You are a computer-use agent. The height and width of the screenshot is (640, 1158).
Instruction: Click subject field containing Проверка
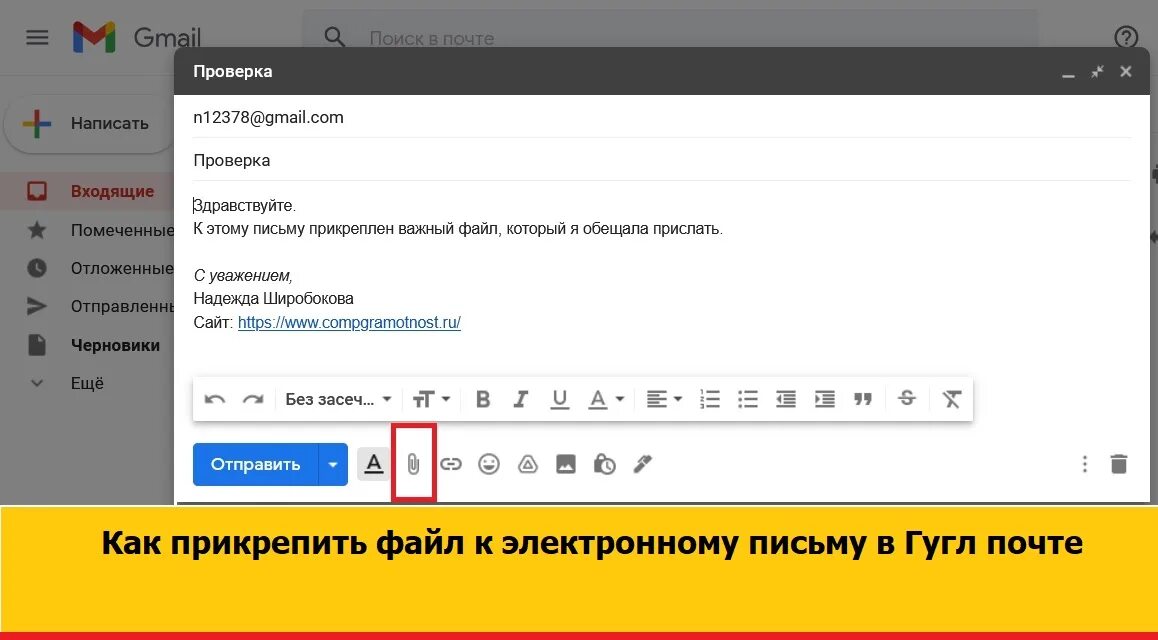[662, 160]
